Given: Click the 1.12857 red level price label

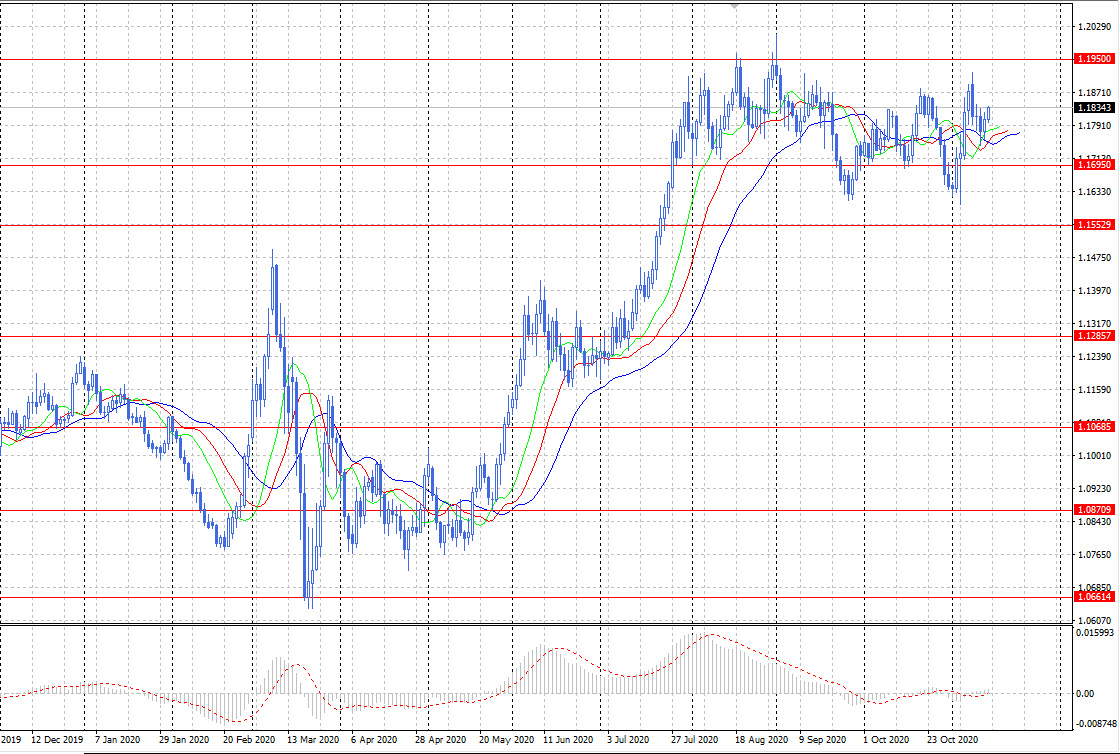Looking at the screenshot, I should point(1094,336).
